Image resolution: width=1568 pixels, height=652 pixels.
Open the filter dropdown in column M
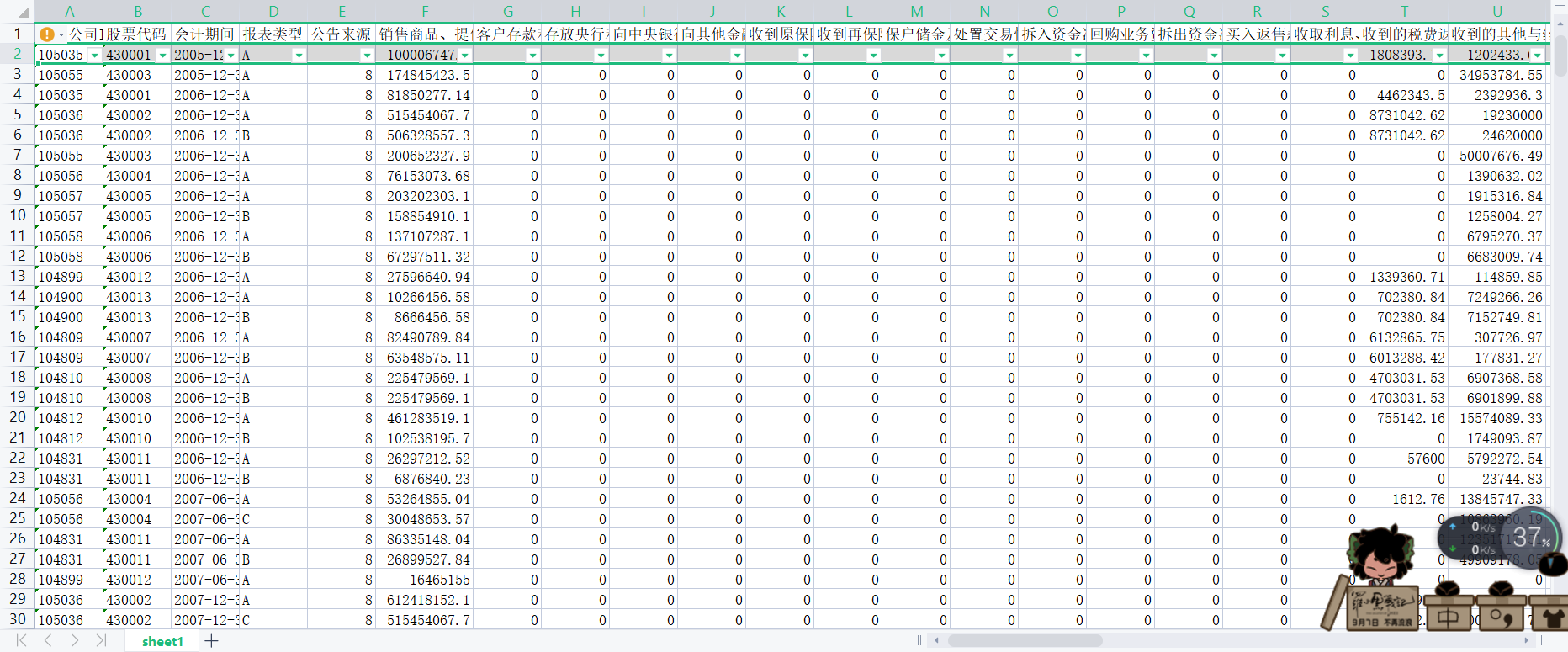pos(941,56)
